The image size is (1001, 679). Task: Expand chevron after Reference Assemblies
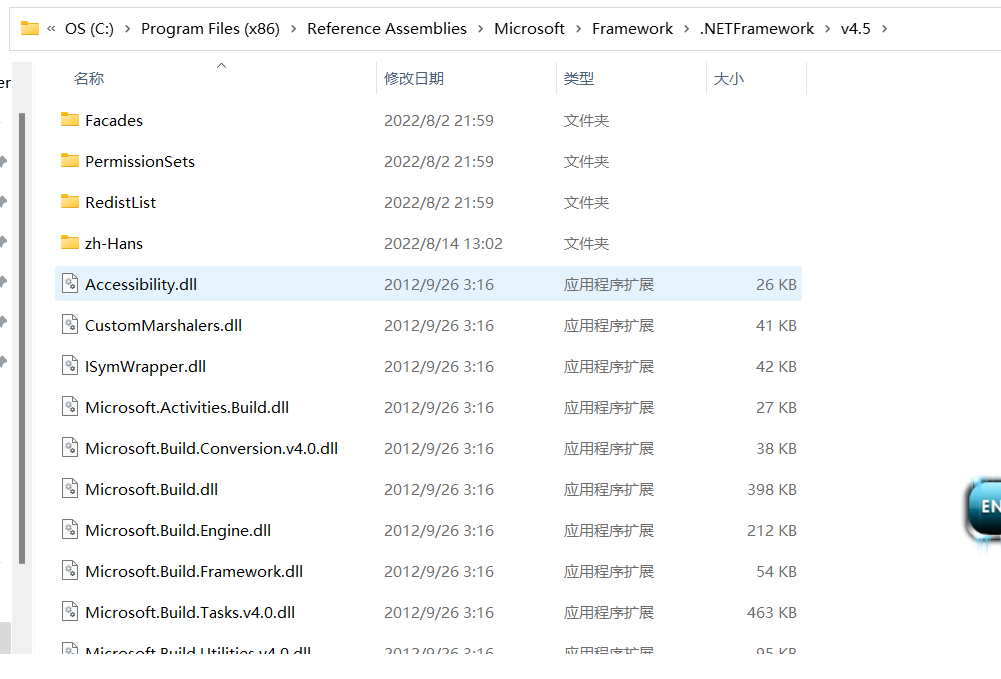pos(481,29)
